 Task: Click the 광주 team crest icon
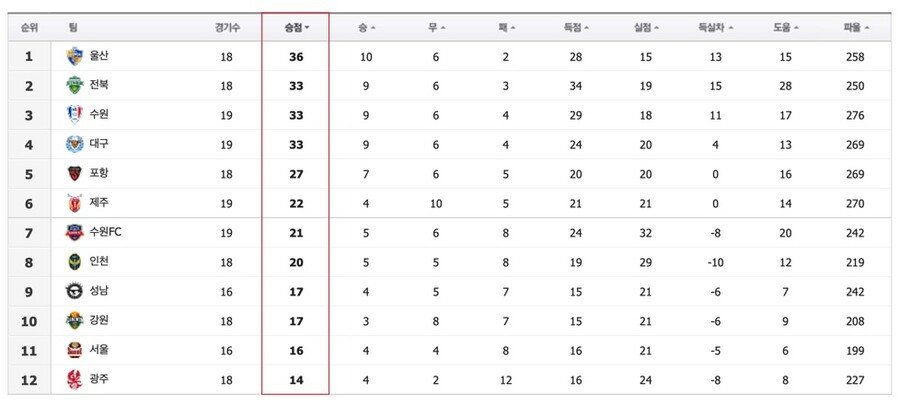pos(75,380)
